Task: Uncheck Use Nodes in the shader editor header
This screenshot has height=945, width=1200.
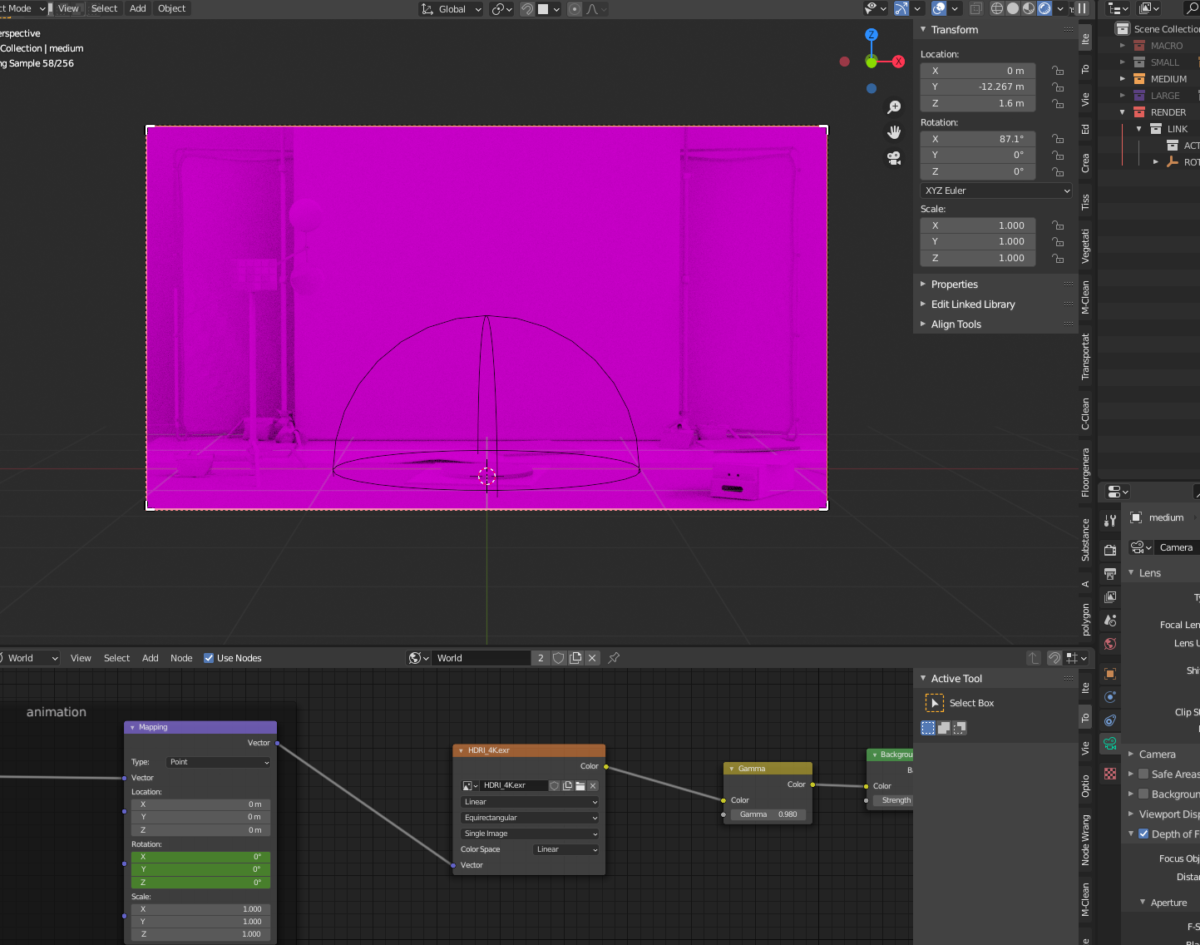Action: click(208, 658)
